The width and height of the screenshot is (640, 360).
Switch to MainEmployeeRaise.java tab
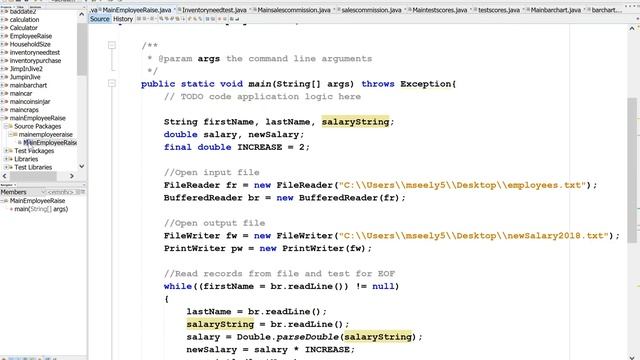pos(136,10)
